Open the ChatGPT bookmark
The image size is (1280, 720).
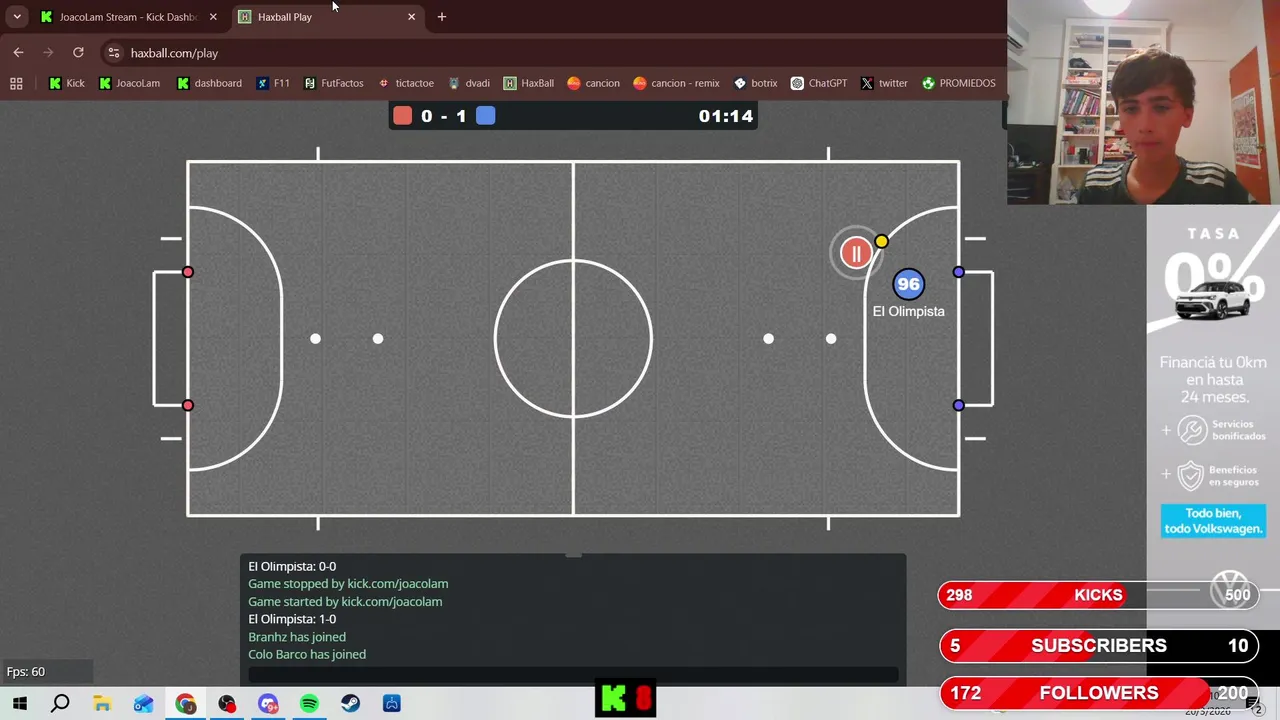point(818,83)
